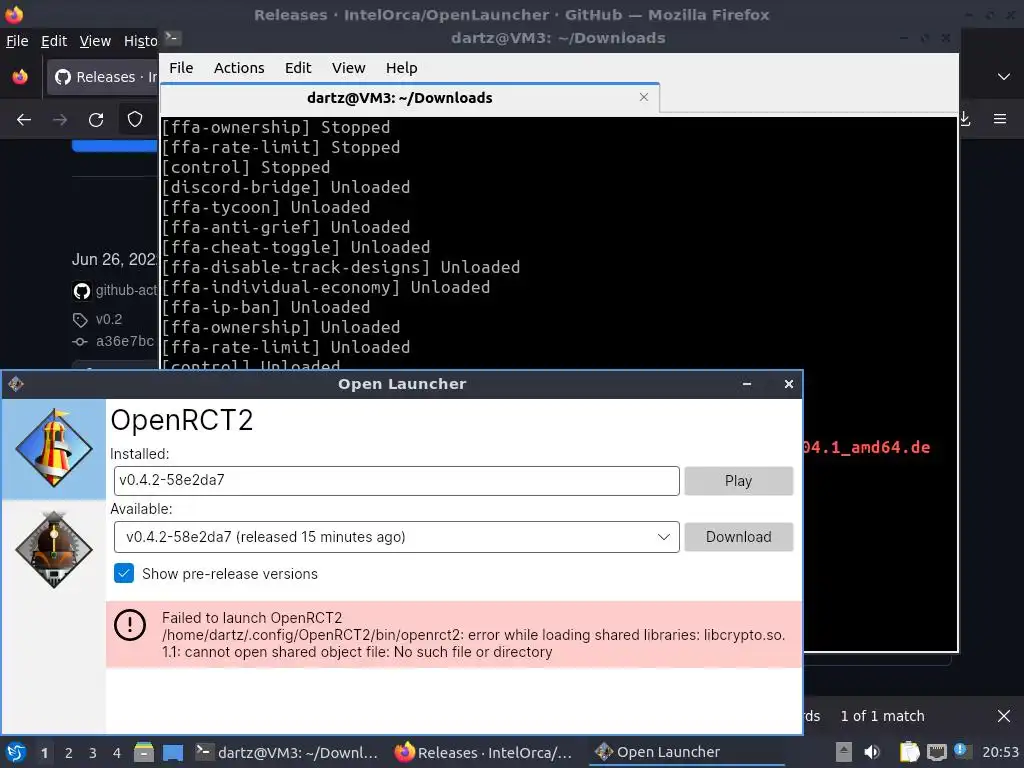Open terminal Help menu
Screen dimensions: 1024x768
(x=401, y=68)
